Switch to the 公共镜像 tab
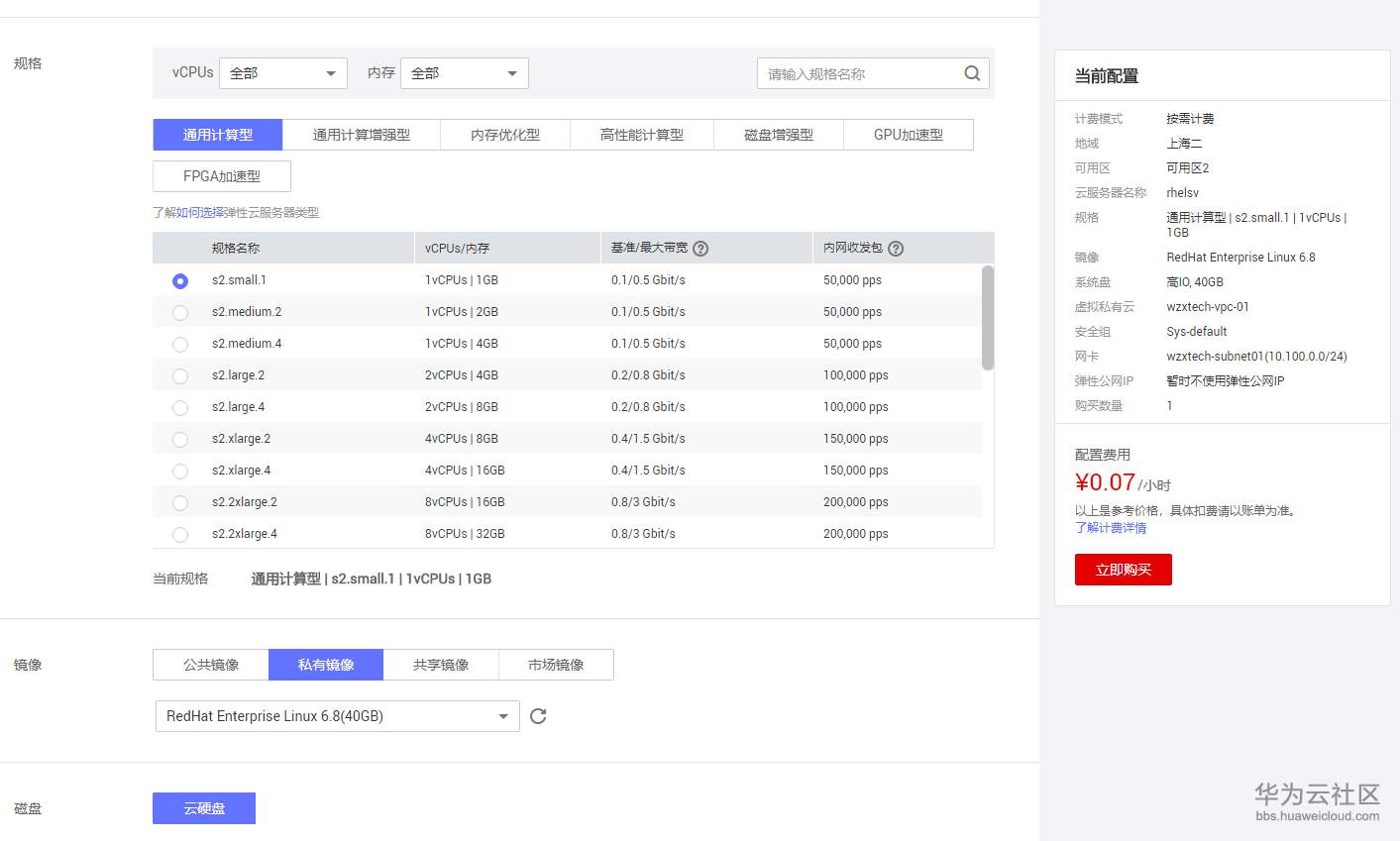1400x841 pixels. click(x=210, y=664)
